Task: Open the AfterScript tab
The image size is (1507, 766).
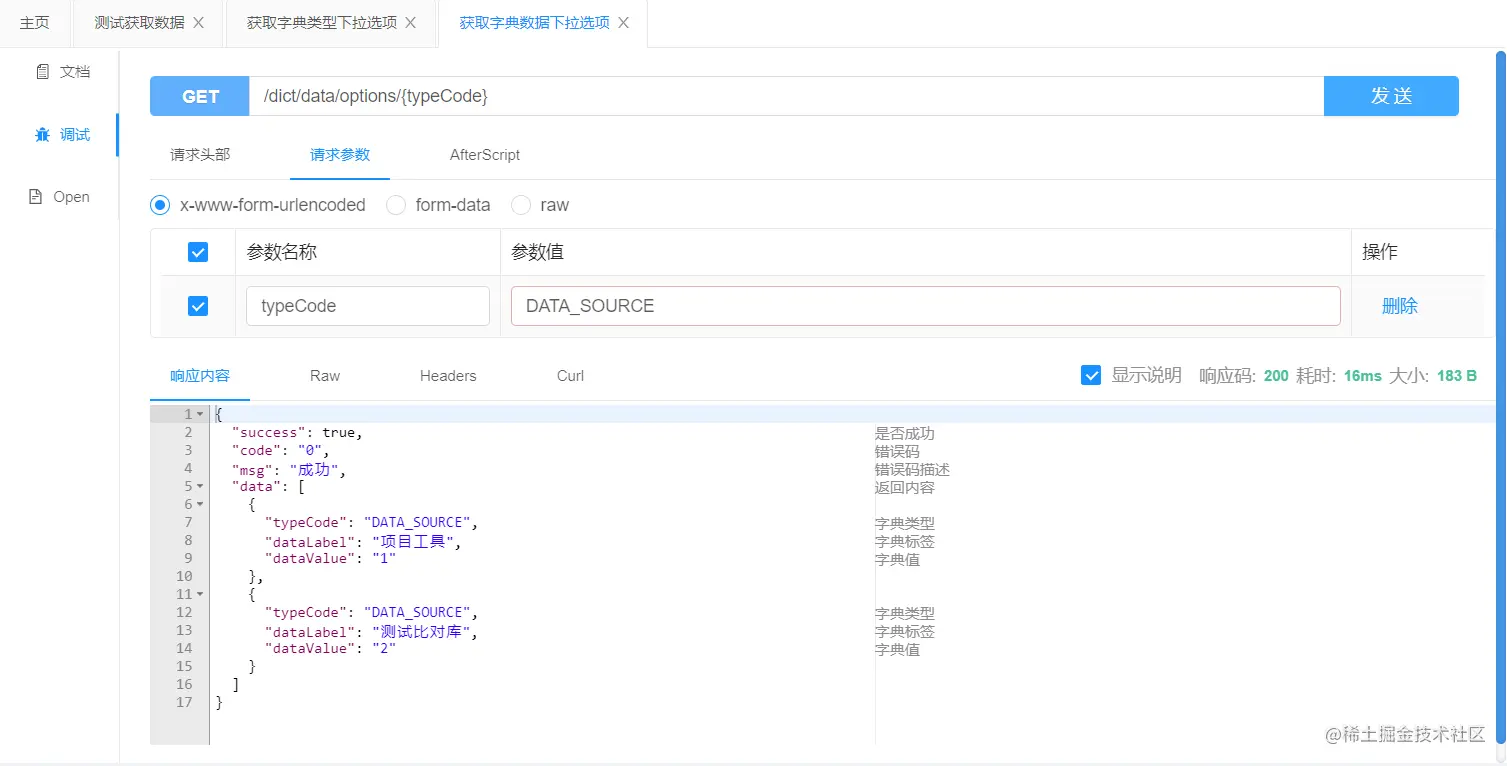Action: point(485,155)
